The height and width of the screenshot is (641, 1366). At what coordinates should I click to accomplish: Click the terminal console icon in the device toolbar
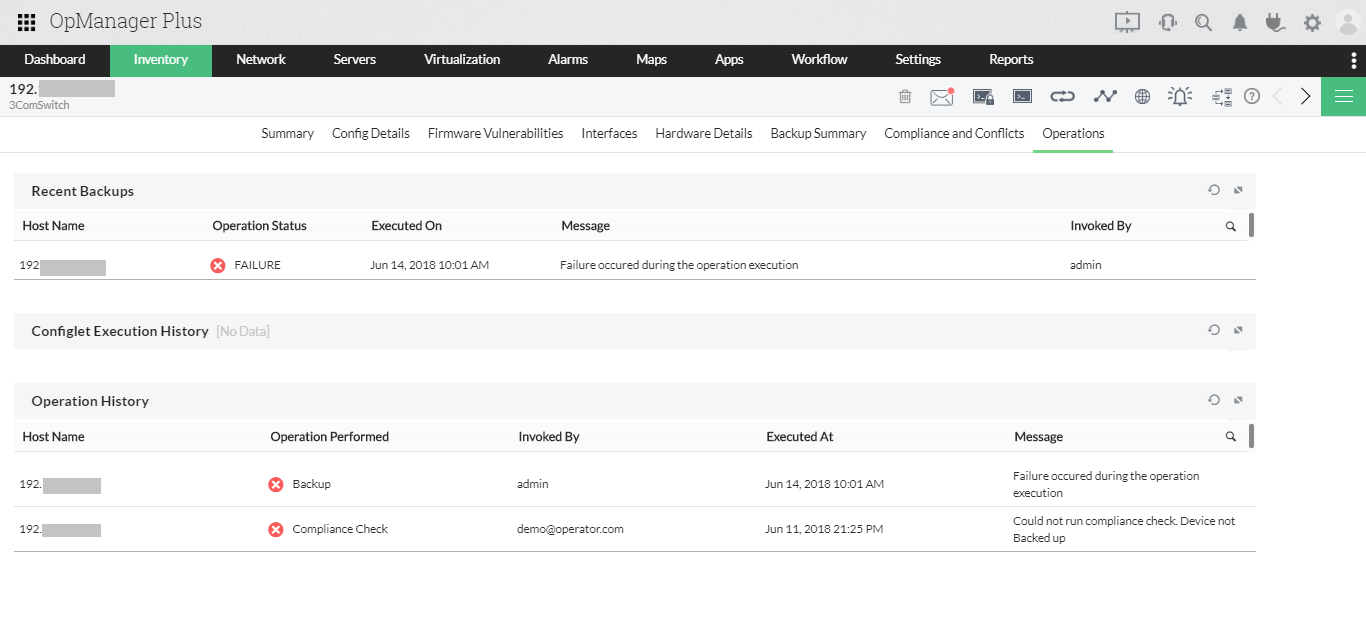[x=1021, y=96]
